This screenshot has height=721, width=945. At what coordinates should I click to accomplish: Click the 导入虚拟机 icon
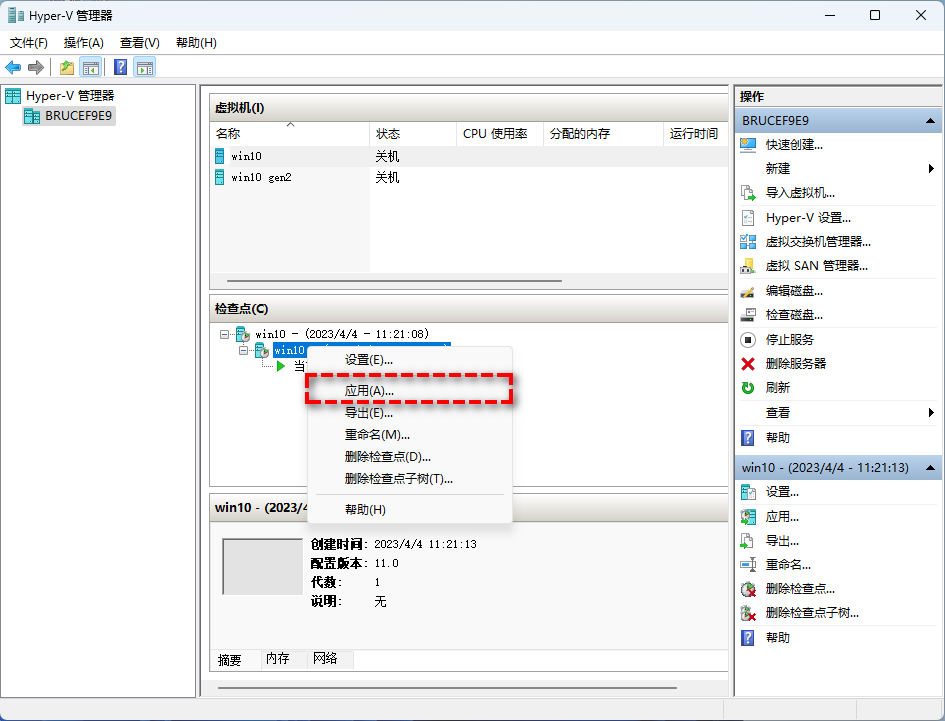pos(748,193)
